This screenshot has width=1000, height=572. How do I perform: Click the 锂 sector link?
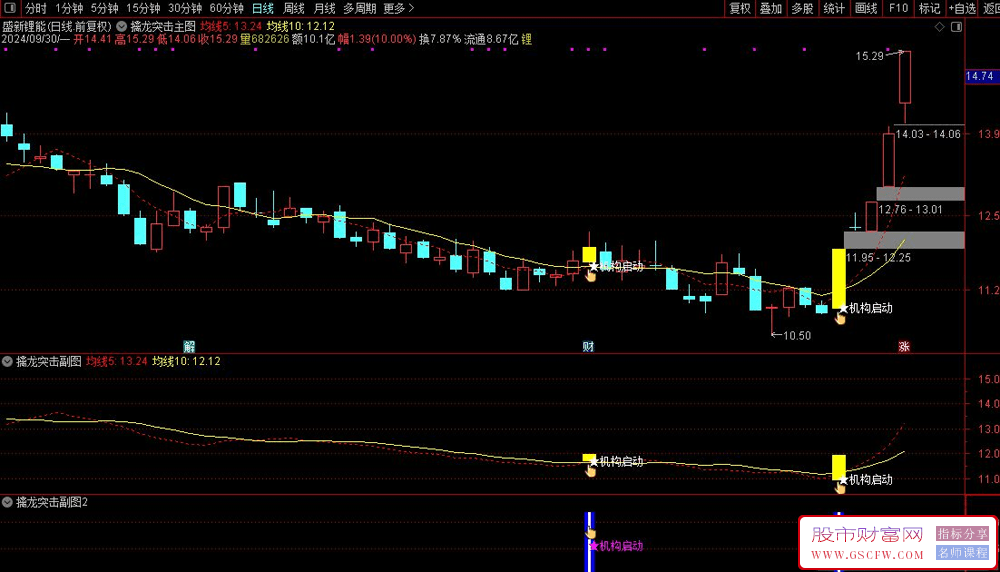[x=527, y=39]
